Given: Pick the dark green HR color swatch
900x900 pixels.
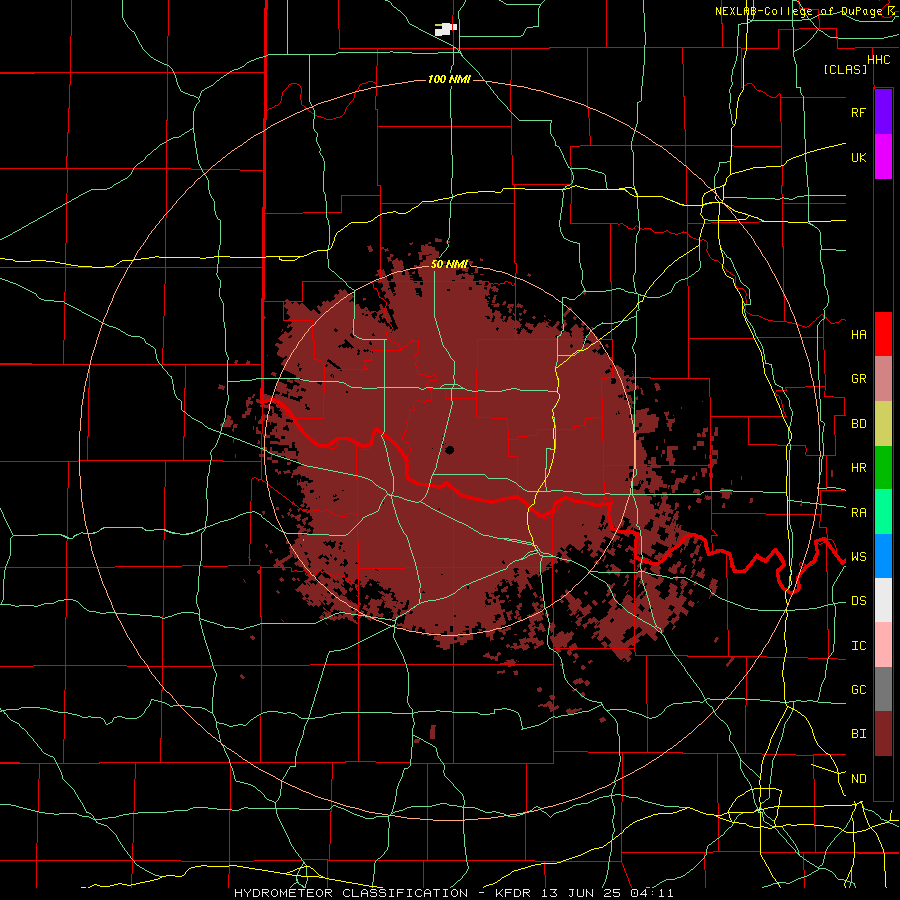Looking at the screenshot, I should coord(883,468).
